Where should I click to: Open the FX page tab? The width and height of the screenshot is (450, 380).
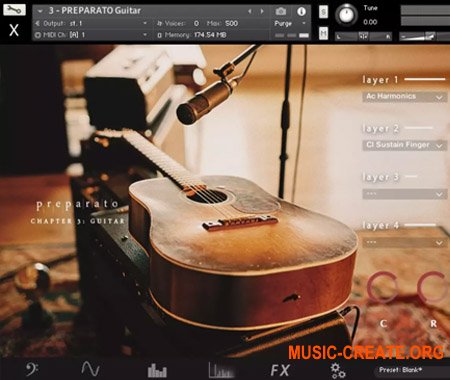(x=280, y=370)
